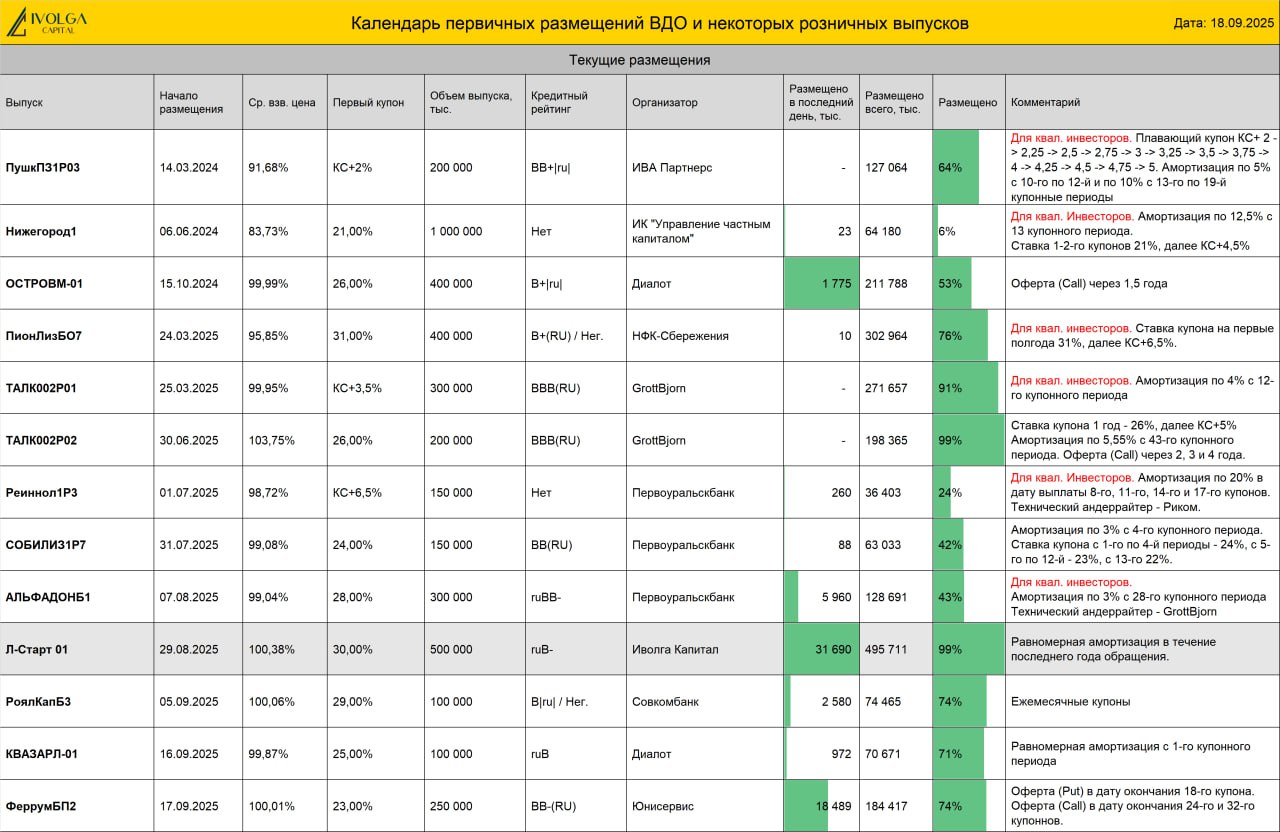1280x832 pixels.
Task: Click the start date 14.03.2024
Action: tap(189, 167)
